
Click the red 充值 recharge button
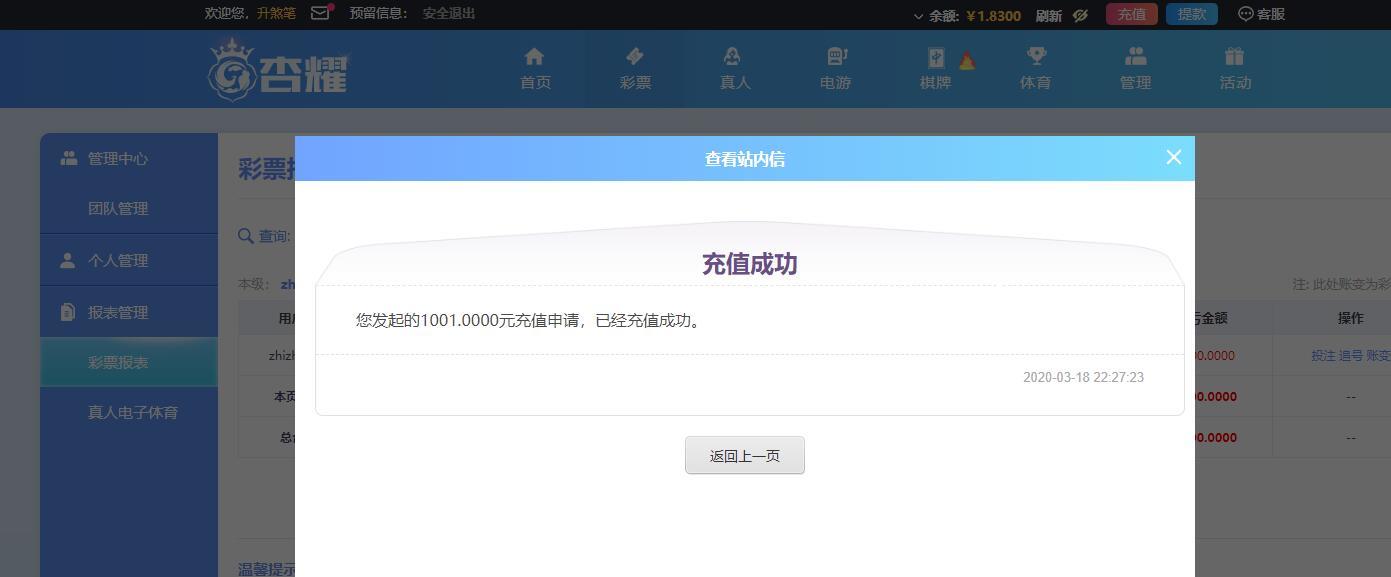(1132, 14)
